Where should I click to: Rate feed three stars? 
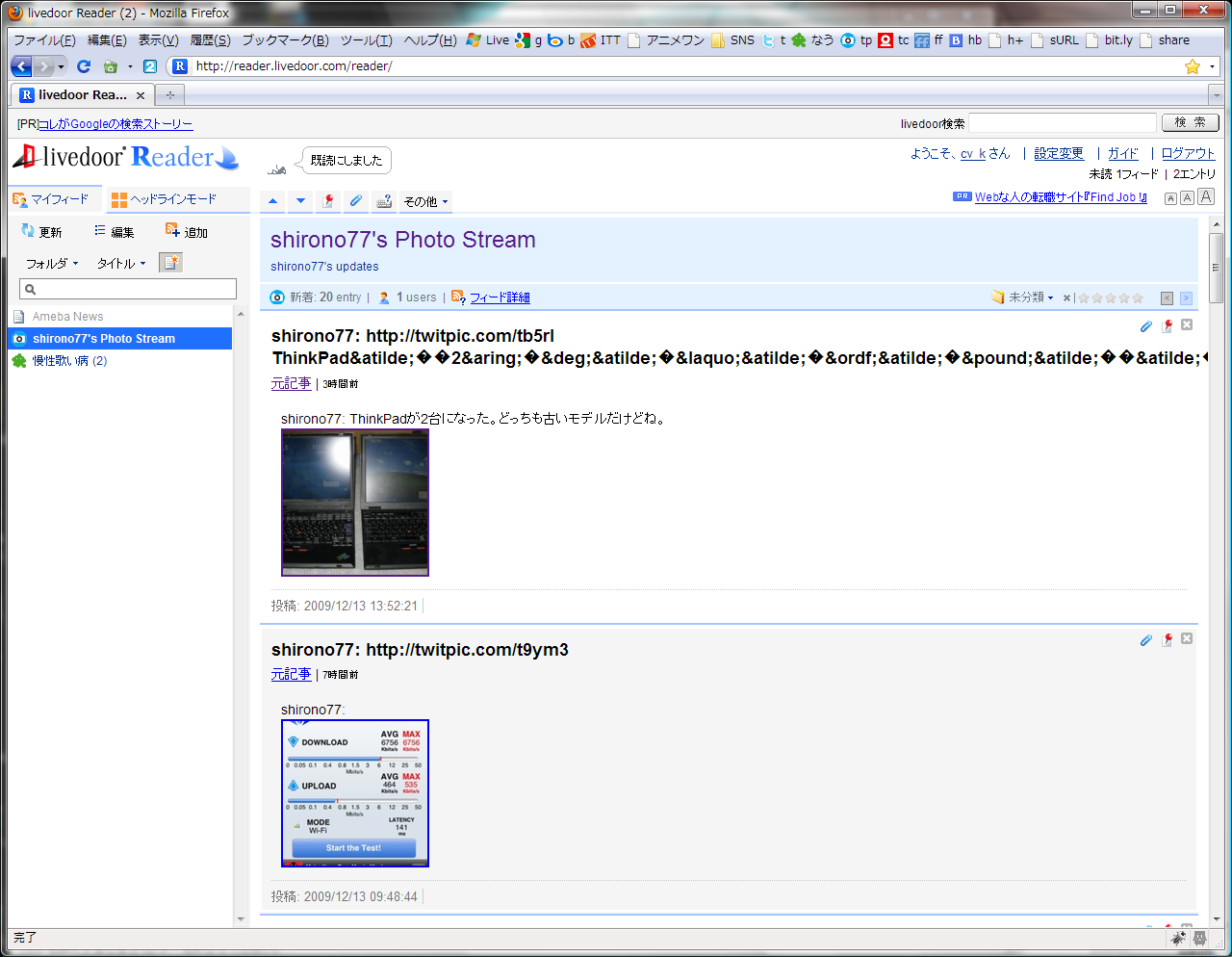[x=1111, y=298]
